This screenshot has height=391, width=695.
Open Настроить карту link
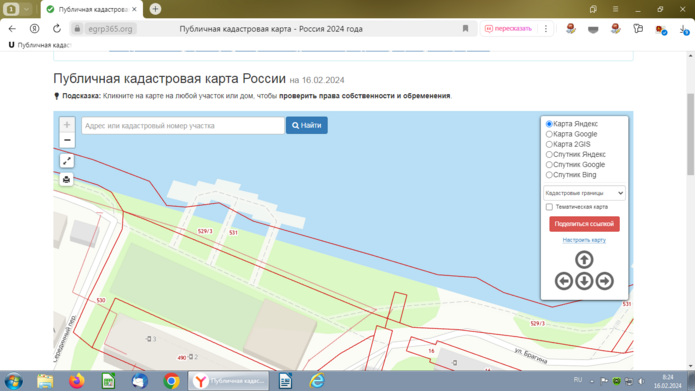coord(584,240)
